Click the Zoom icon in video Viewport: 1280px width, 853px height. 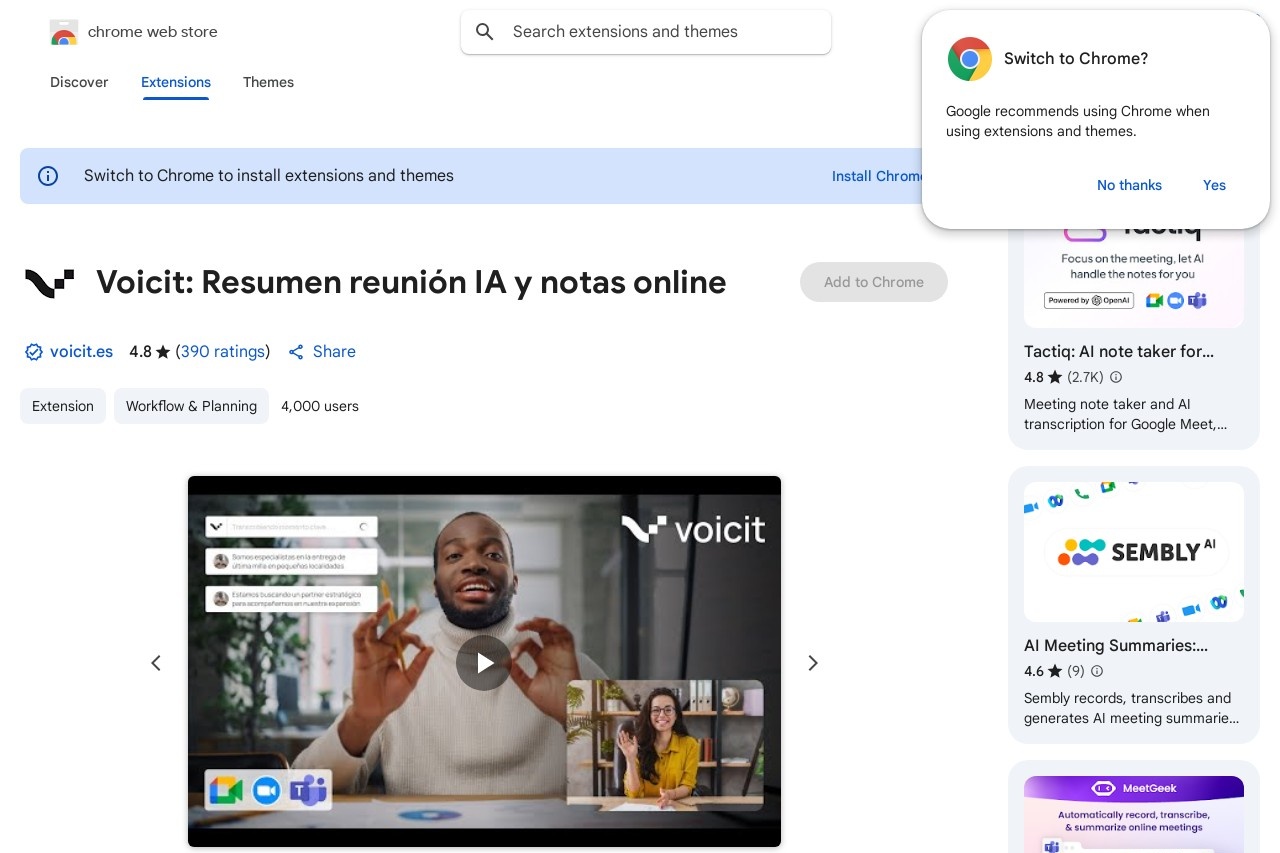(x=266, y=791)
